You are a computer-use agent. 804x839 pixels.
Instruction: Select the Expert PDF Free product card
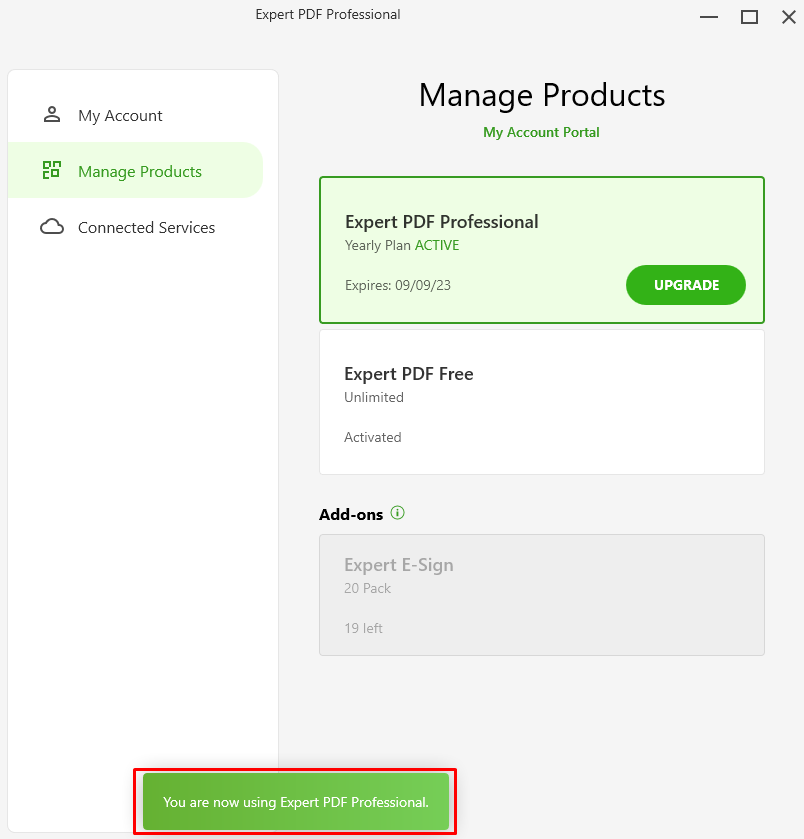point(542,402)
